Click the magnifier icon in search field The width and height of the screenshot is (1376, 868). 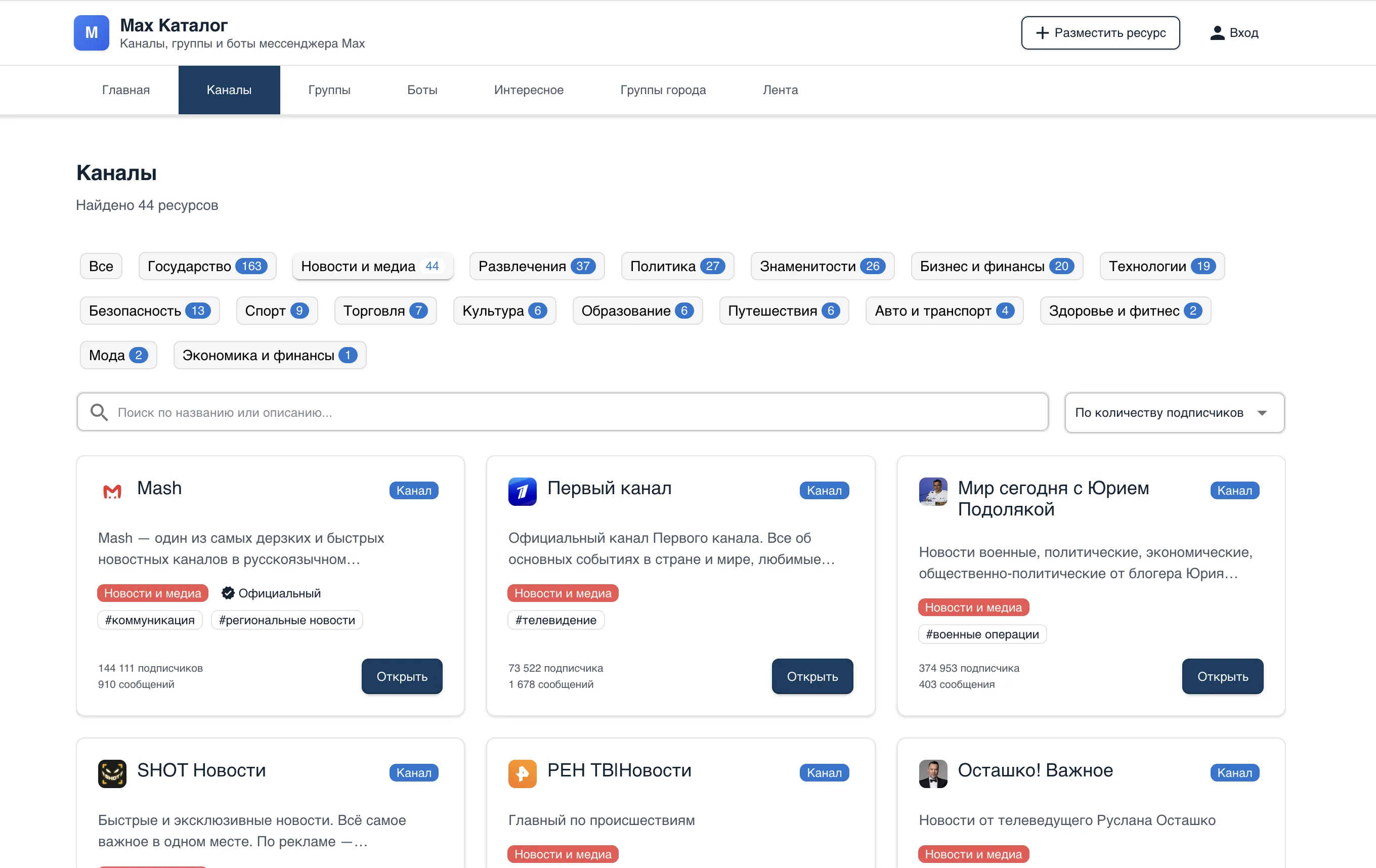click(99, 412)
